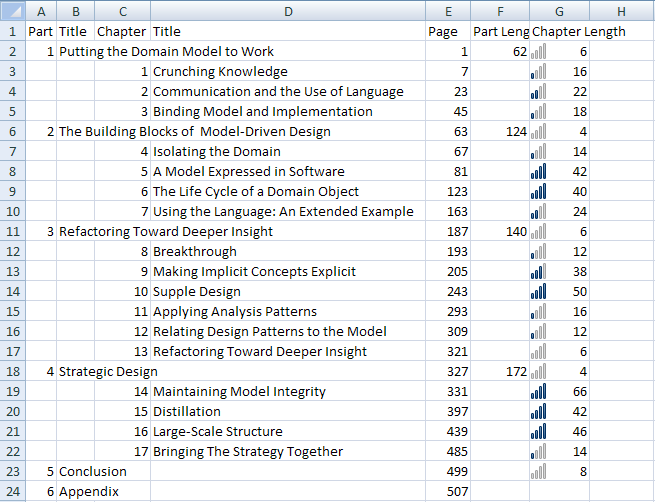Click bar icon in Breakthrough row
Viewport: 655px width, 502px height.
(538, 251)
